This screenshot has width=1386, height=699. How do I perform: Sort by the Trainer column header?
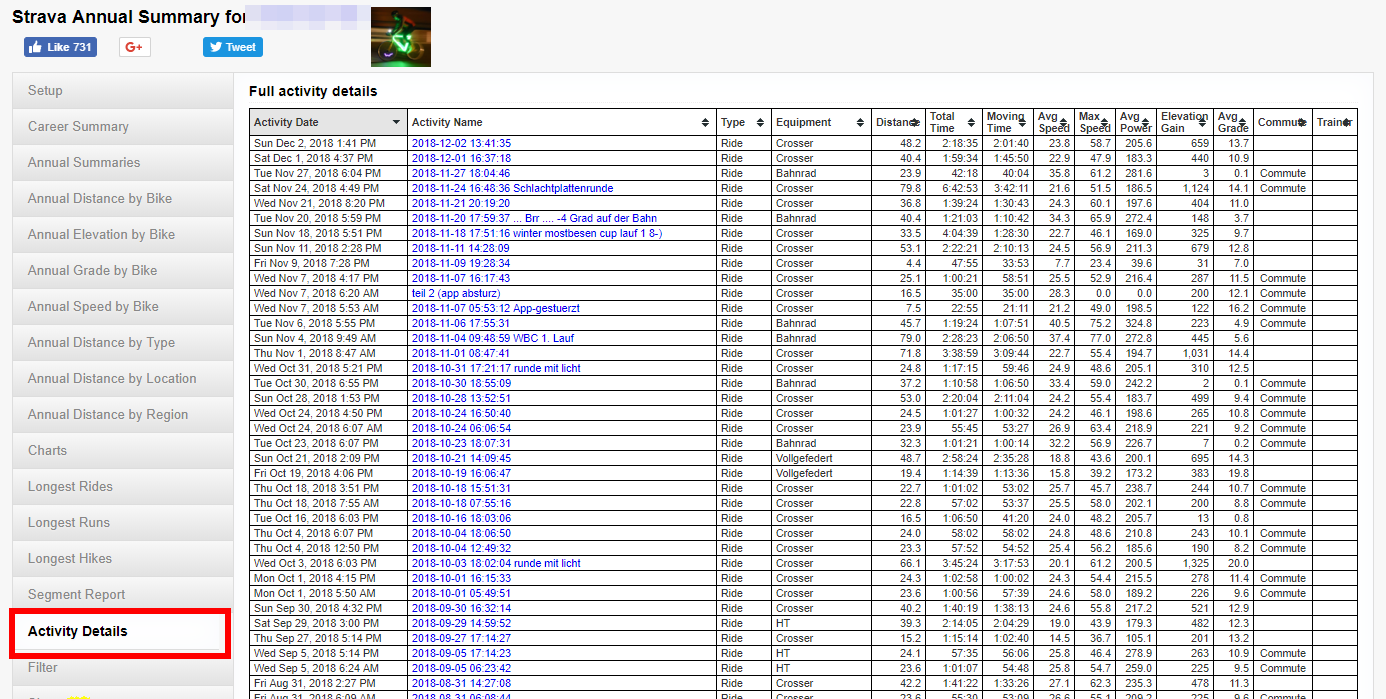(1334, 122)
